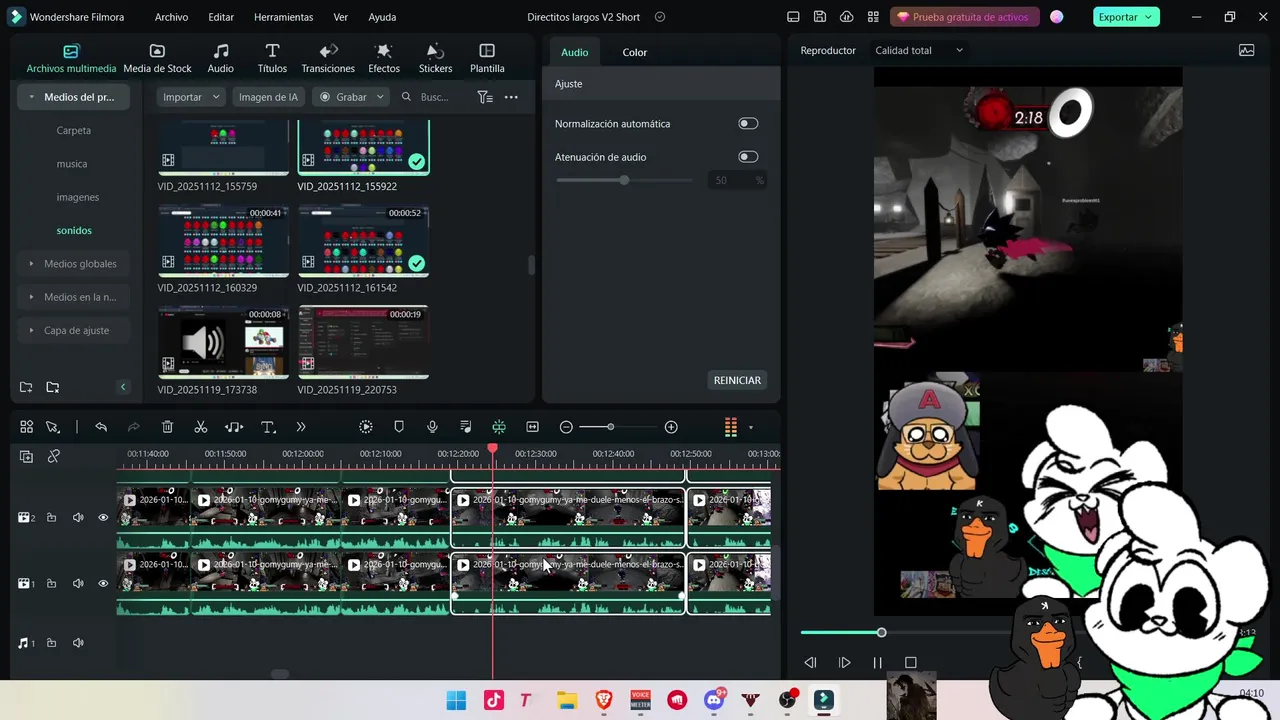Click the new folder icon
This screenshot has width=1280, height=720.
click(26, 387)
